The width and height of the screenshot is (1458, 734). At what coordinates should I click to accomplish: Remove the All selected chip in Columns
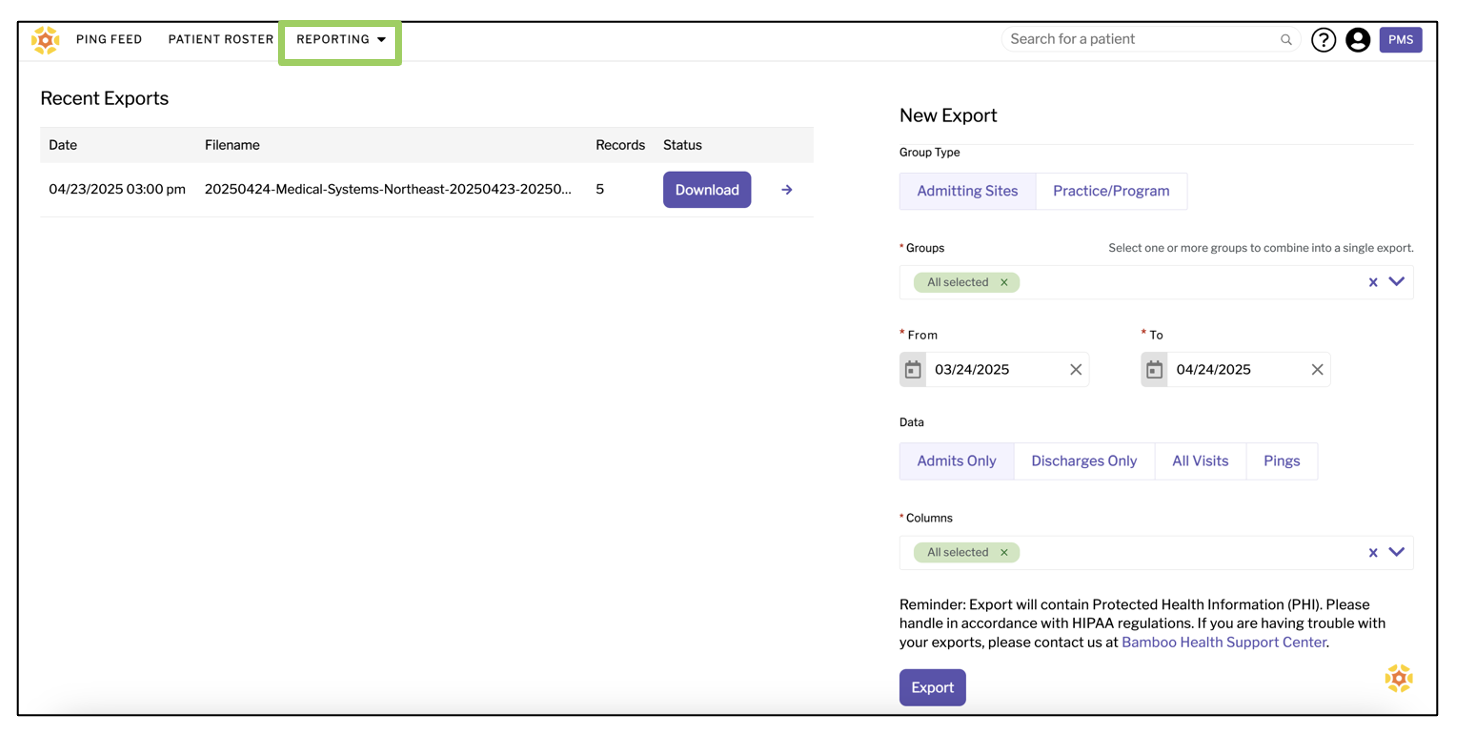click(1004, 553)
